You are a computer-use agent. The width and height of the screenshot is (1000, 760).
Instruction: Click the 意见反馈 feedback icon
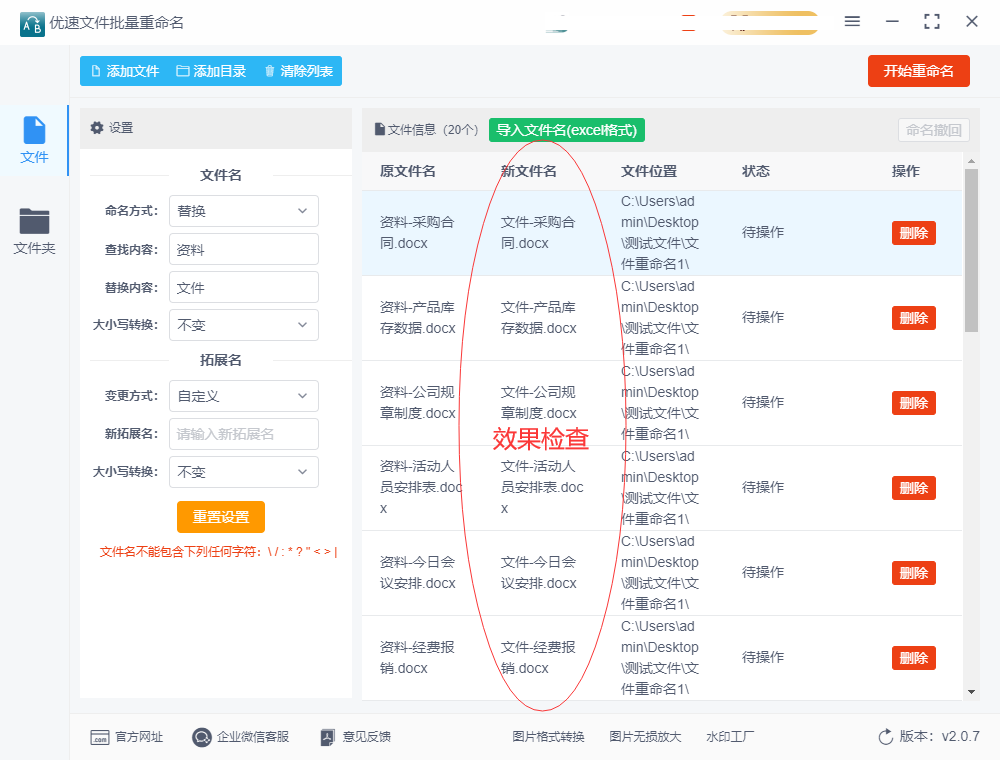328,738
